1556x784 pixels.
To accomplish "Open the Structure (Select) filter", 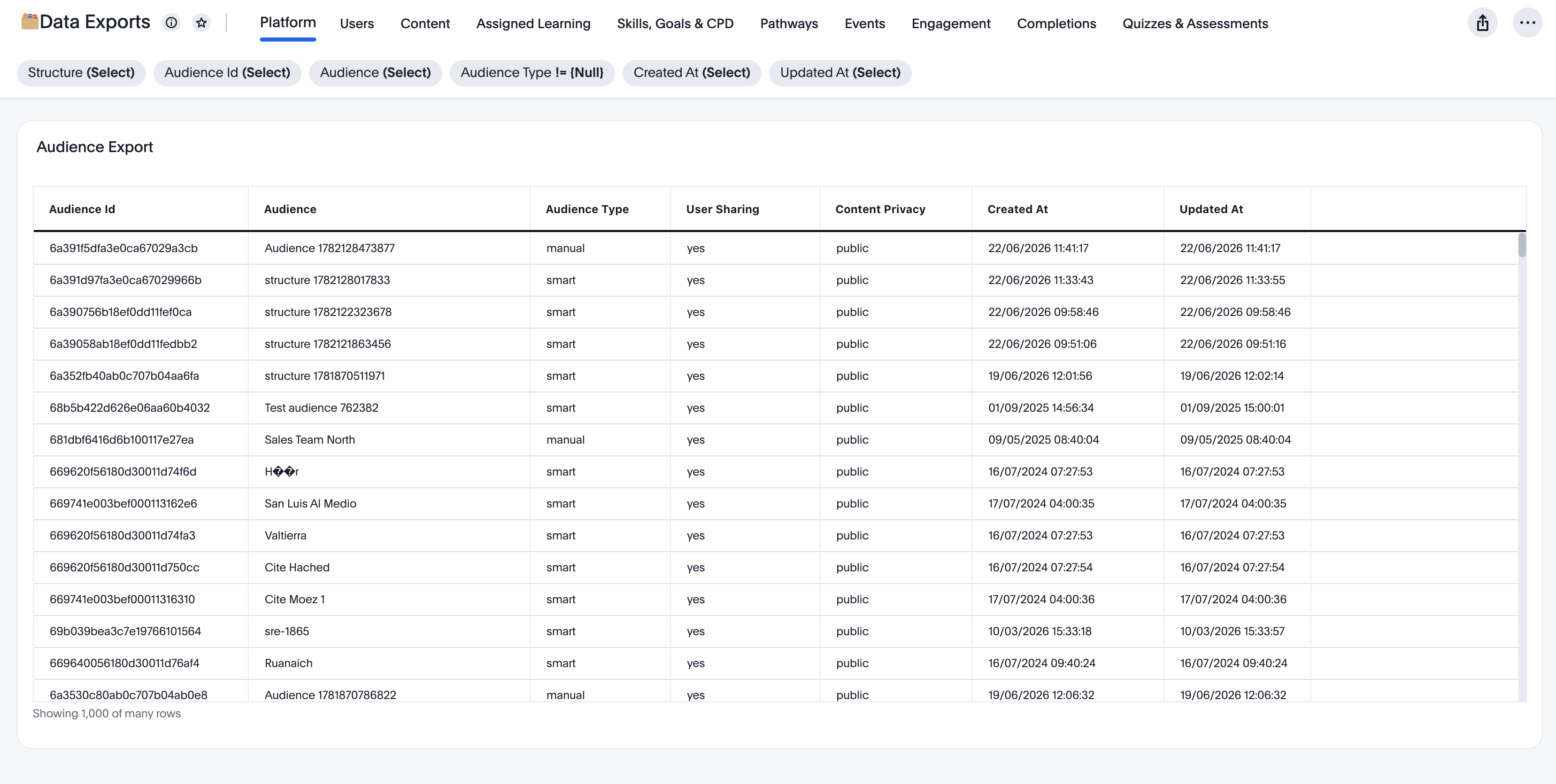I will [x=81, y=72].
